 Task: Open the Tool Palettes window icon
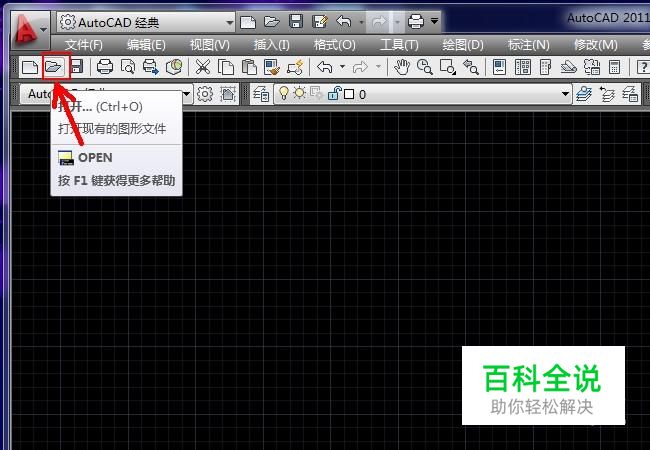click(x=546, y=67)
